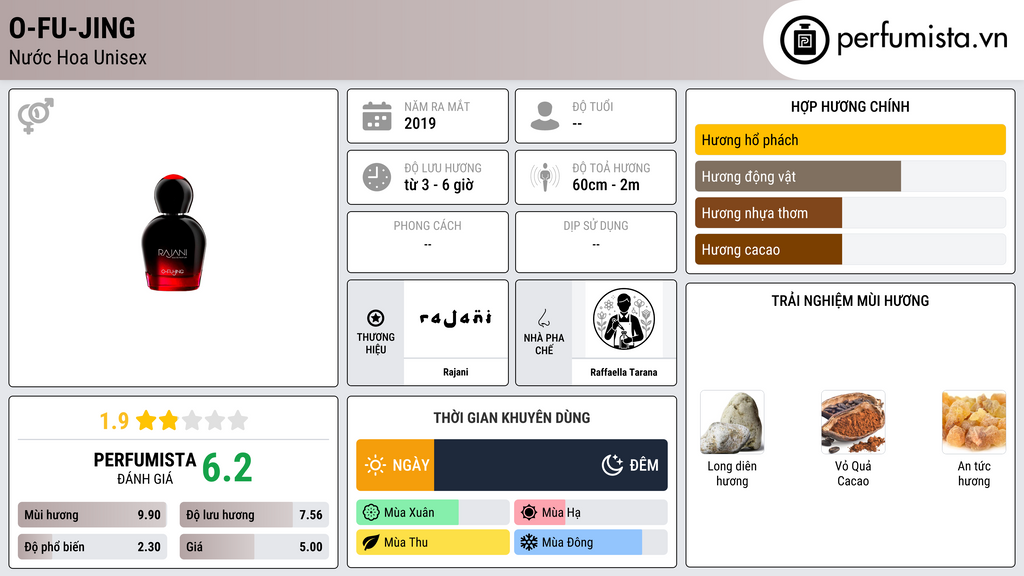Click the first gold rating star

146,420
